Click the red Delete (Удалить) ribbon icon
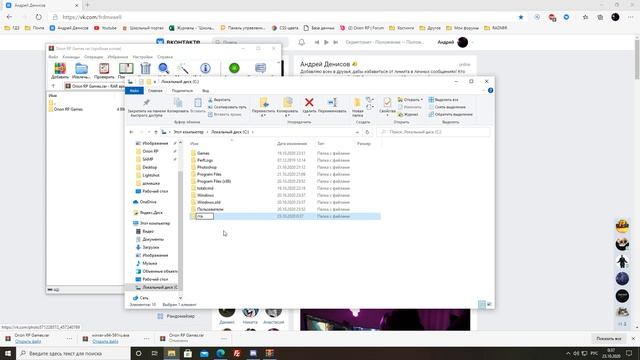640x360 pixels. [309, 105]
